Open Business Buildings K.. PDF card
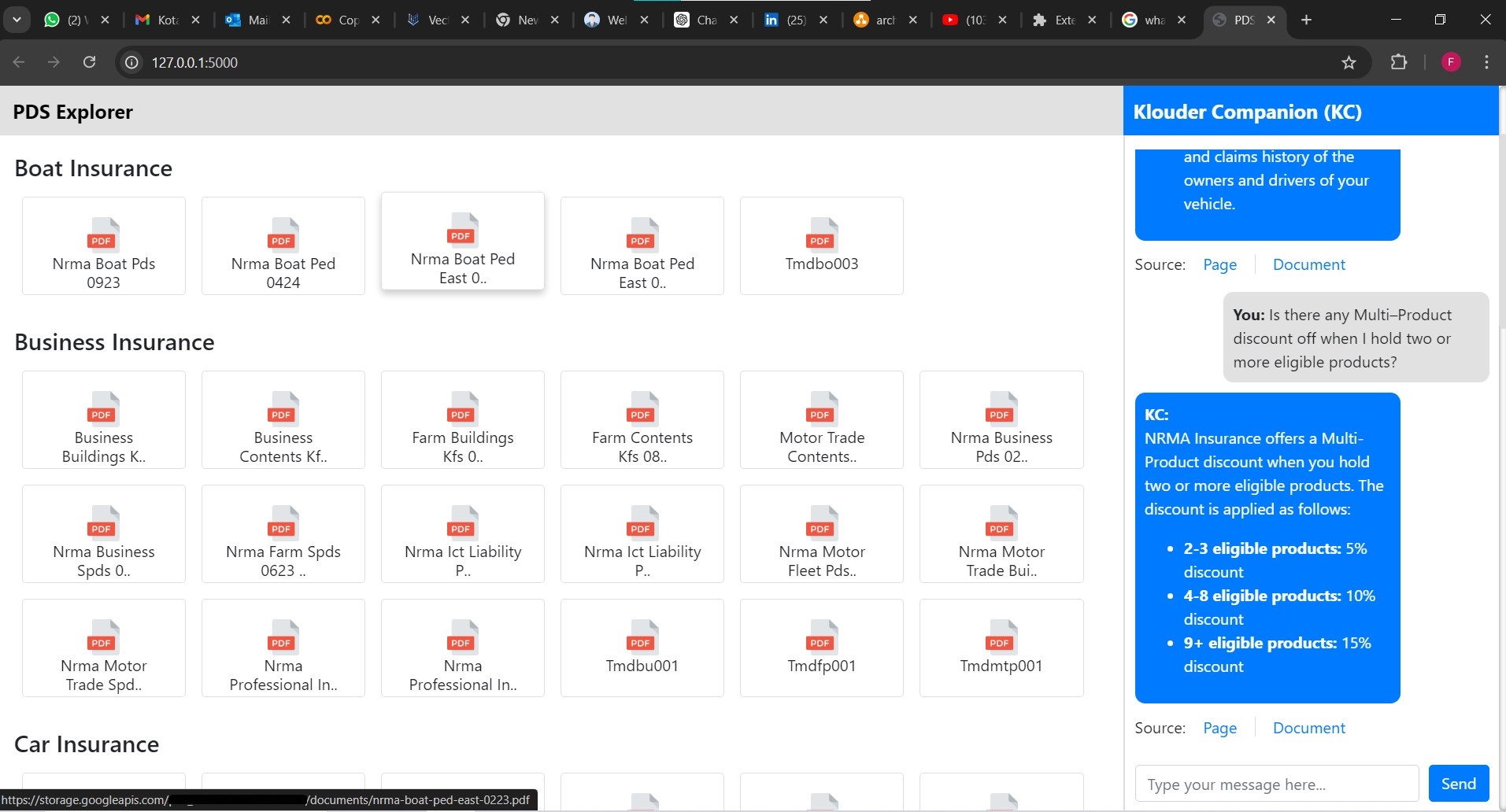Viewport: 1506px width, 812px height. point(104,419)
